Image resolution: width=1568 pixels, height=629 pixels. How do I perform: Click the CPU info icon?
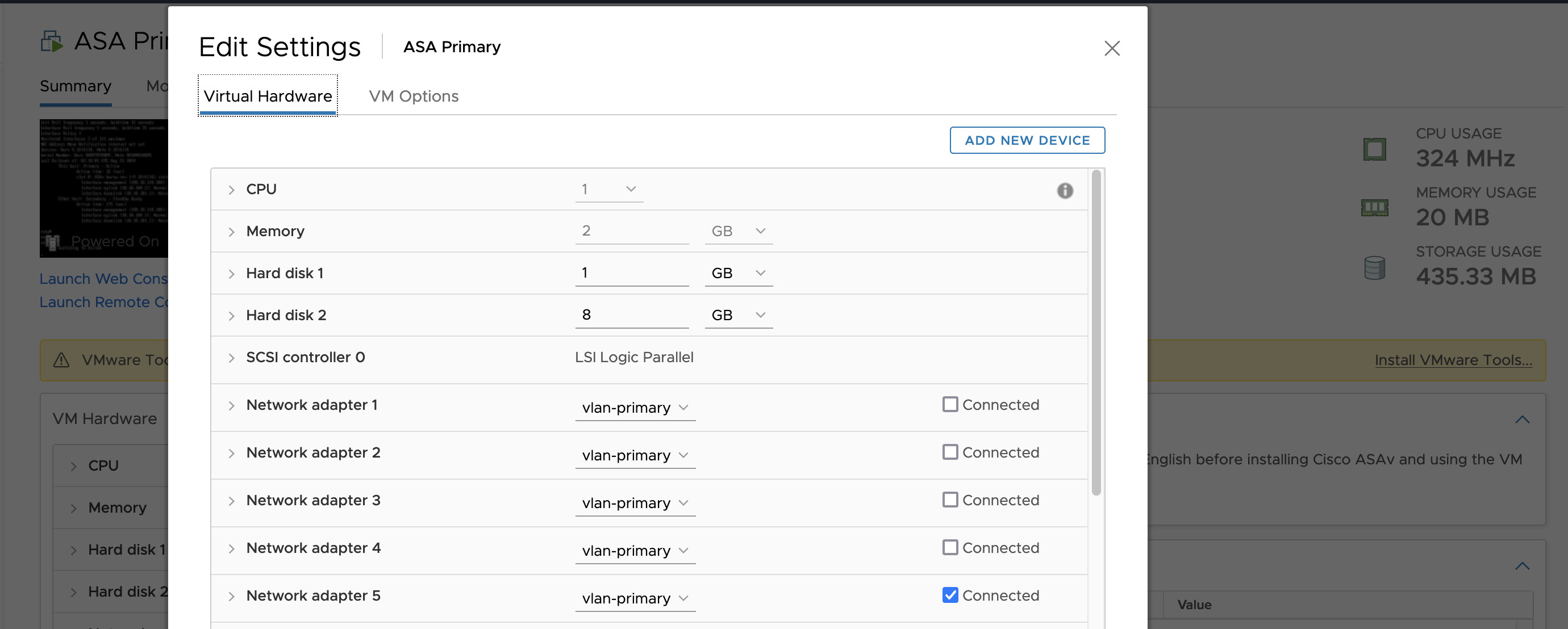[x=1065, y=190]
